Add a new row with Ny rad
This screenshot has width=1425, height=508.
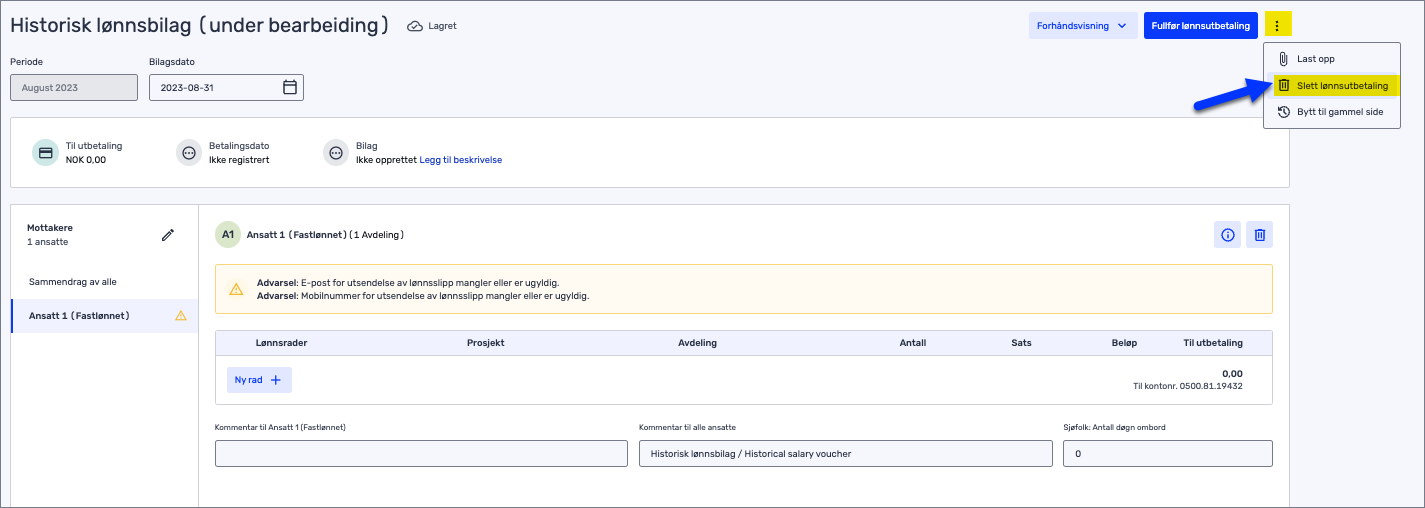click(258, 380)
